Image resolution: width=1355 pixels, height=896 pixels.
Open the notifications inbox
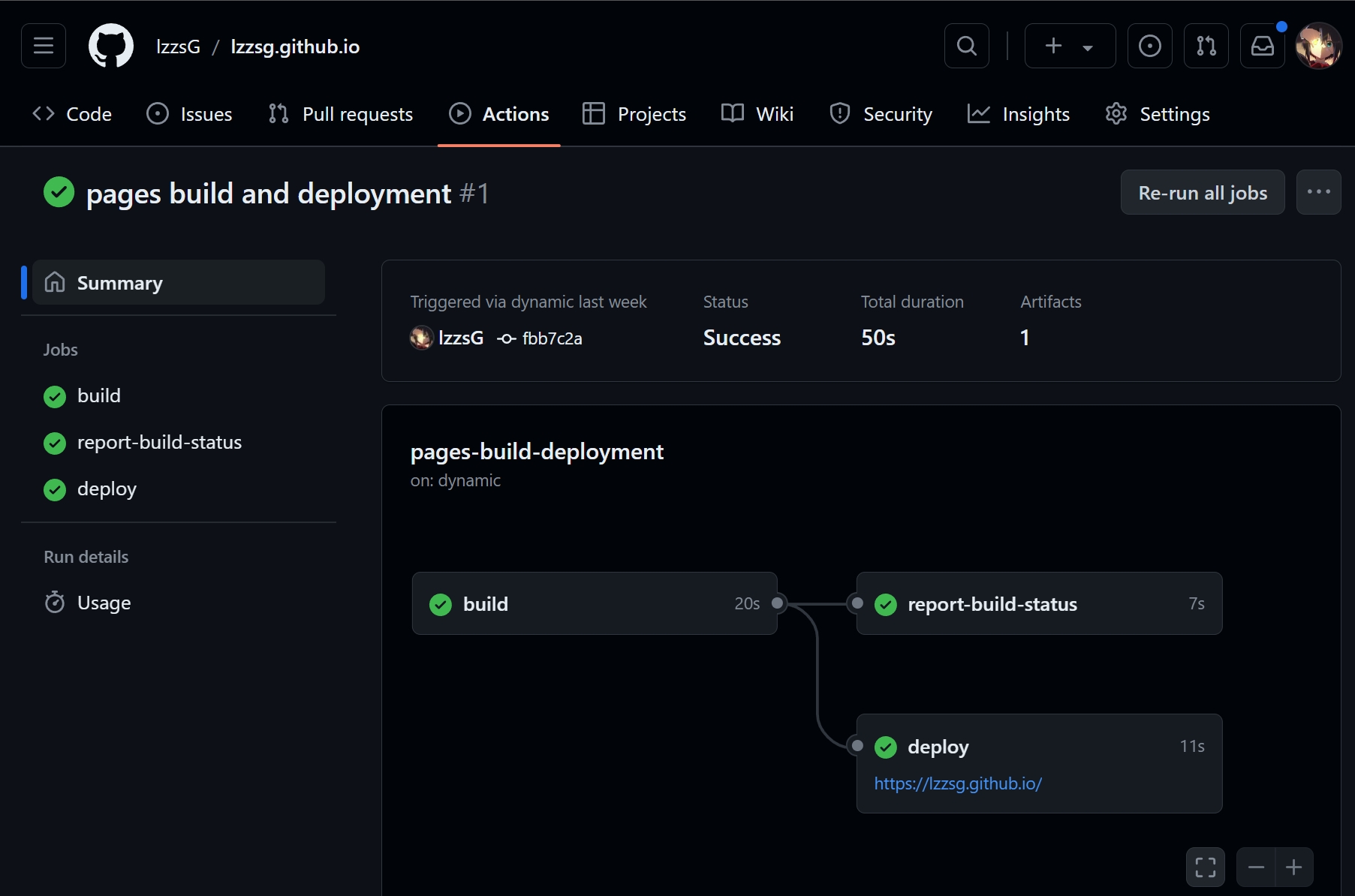pos(1263,46)
